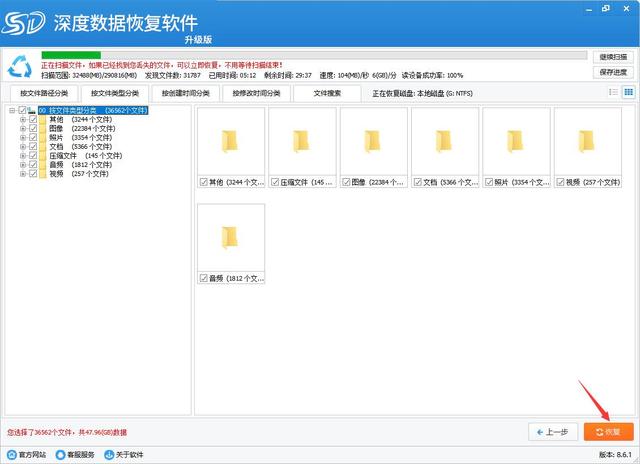Image resolution: width=640 pixels, height=464 pixels.
Task: Click the orange 恢复 button
Action: point(609,432)
